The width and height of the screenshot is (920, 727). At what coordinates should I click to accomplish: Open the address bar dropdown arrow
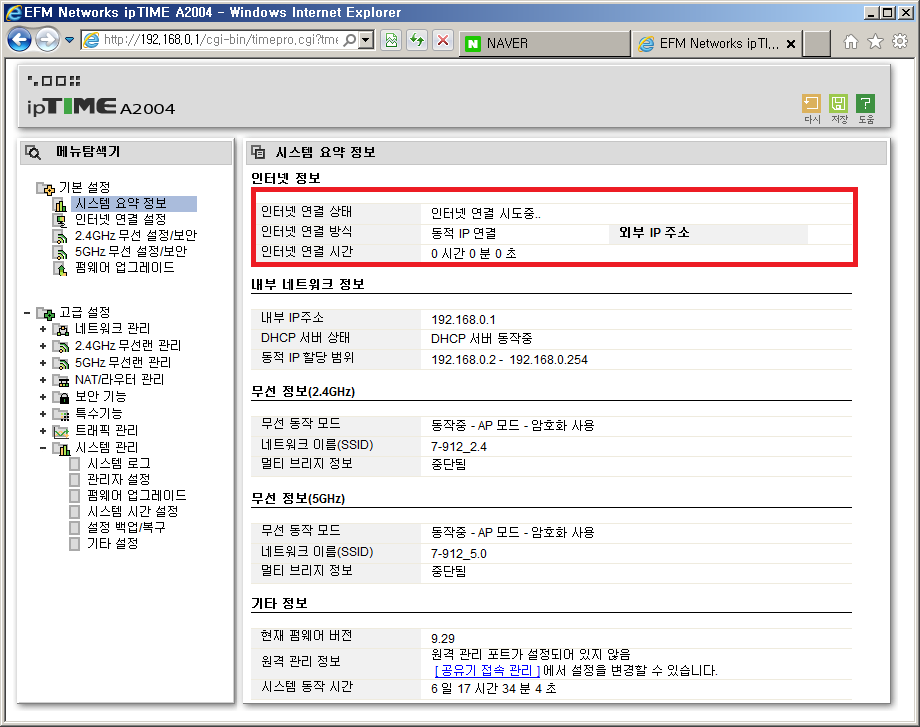(x=367, y=40)
